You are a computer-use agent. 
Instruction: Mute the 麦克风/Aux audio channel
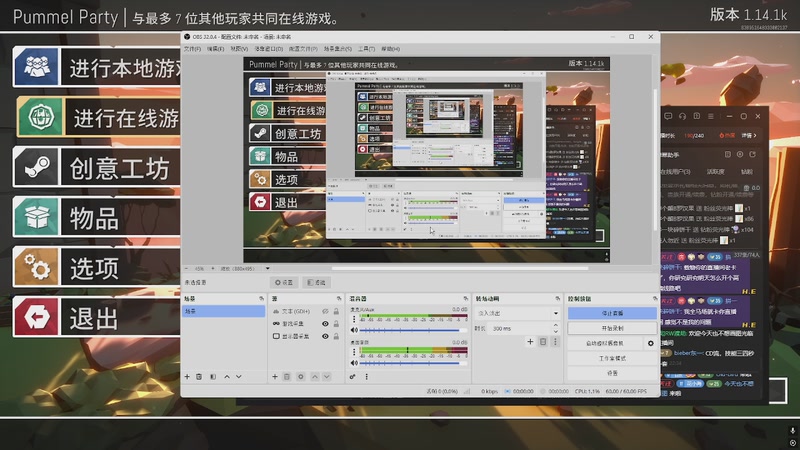(354, 330)
